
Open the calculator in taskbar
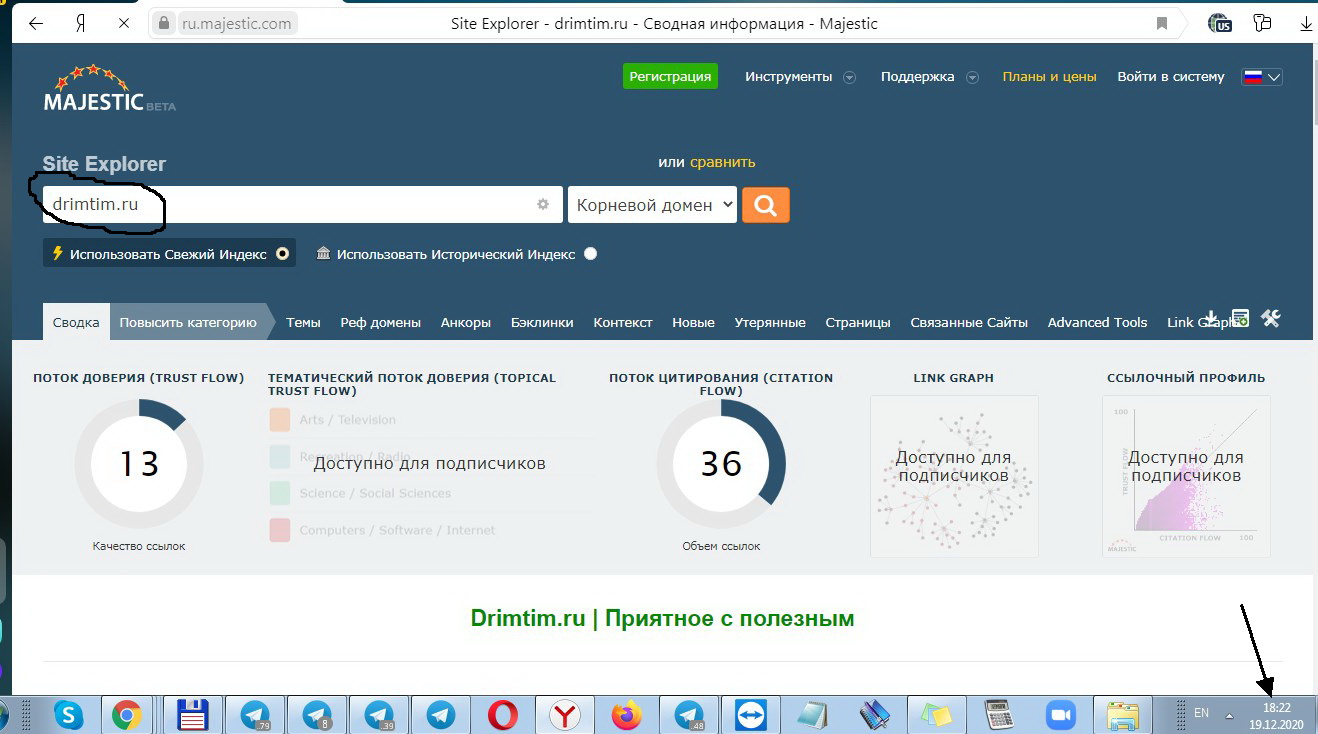pos(997,715)
